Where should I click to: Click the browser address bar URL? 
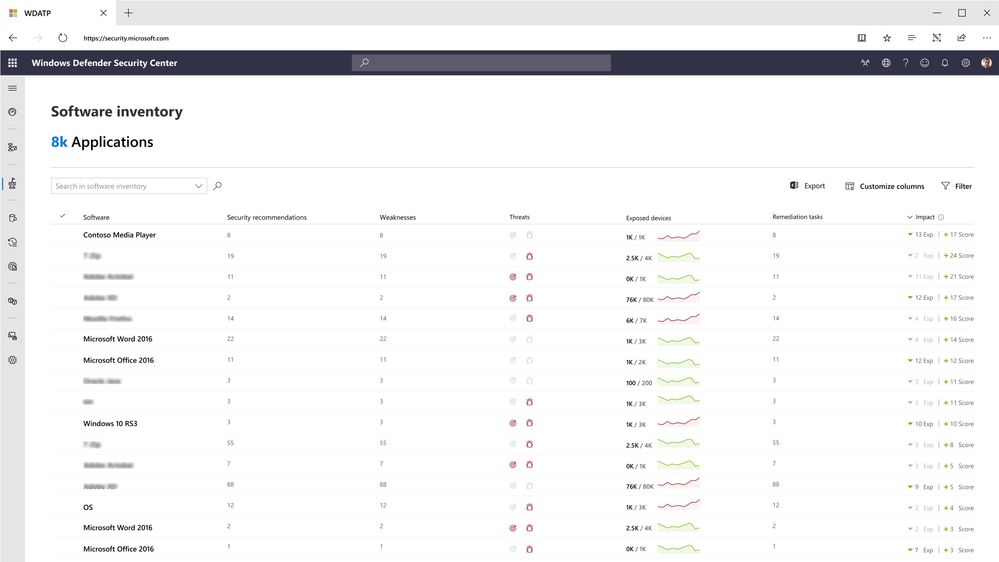tap(126, 38)
